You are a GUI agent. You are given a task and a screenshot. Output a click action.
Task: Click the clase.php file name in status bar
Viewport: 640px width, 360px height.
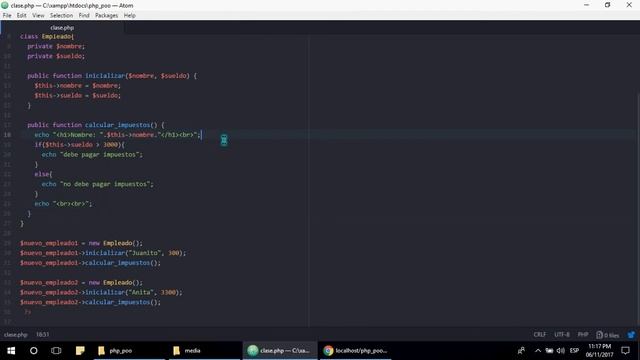click(16, 335)
